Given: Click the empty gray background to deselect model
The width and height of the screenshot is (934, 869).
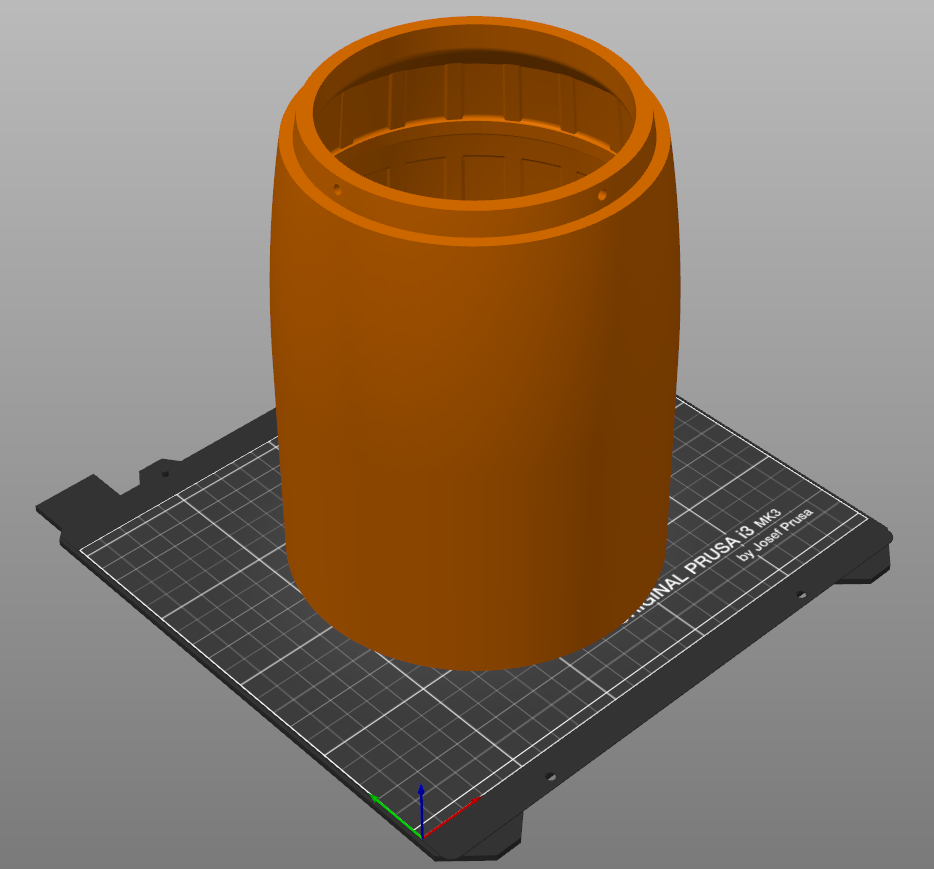Looking at the screenshot, I should coord(120,150).
